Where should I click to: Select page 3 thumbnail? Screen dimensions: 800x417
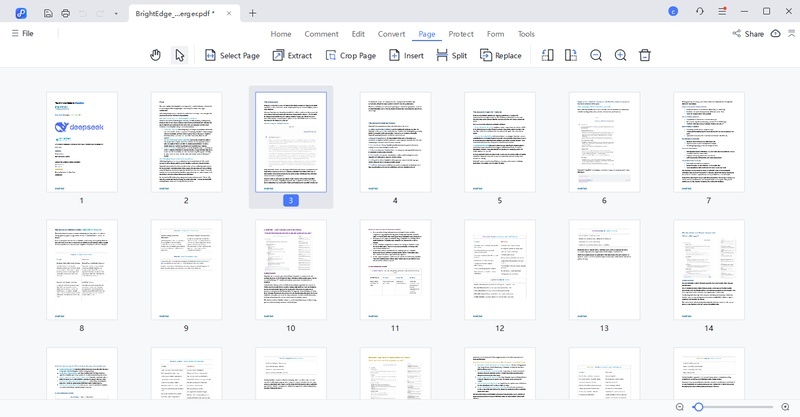coord(291,142)
